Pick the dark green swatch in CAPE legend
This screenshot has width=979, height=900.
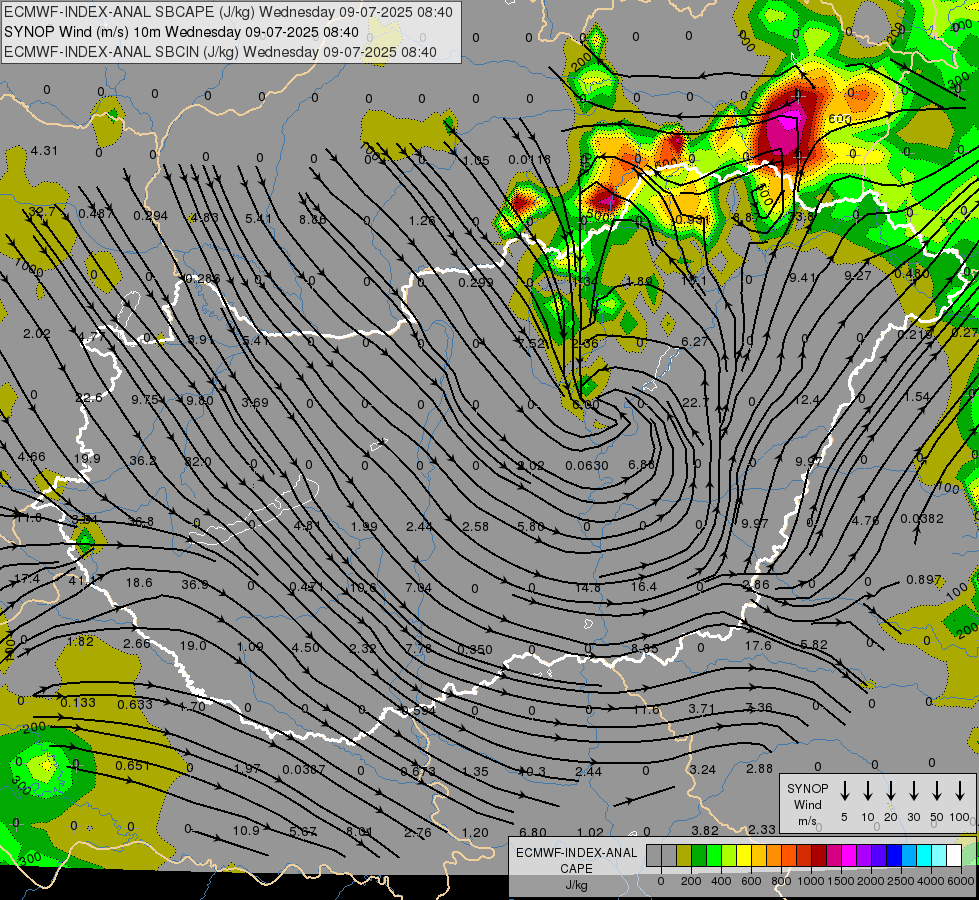pos(699,855)
